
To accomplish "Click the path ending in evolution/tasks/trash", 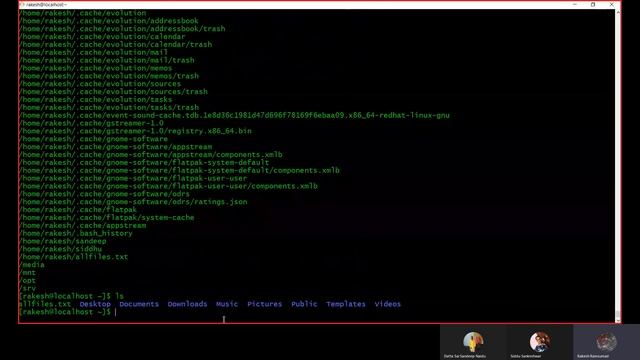I will click(109, 107).
